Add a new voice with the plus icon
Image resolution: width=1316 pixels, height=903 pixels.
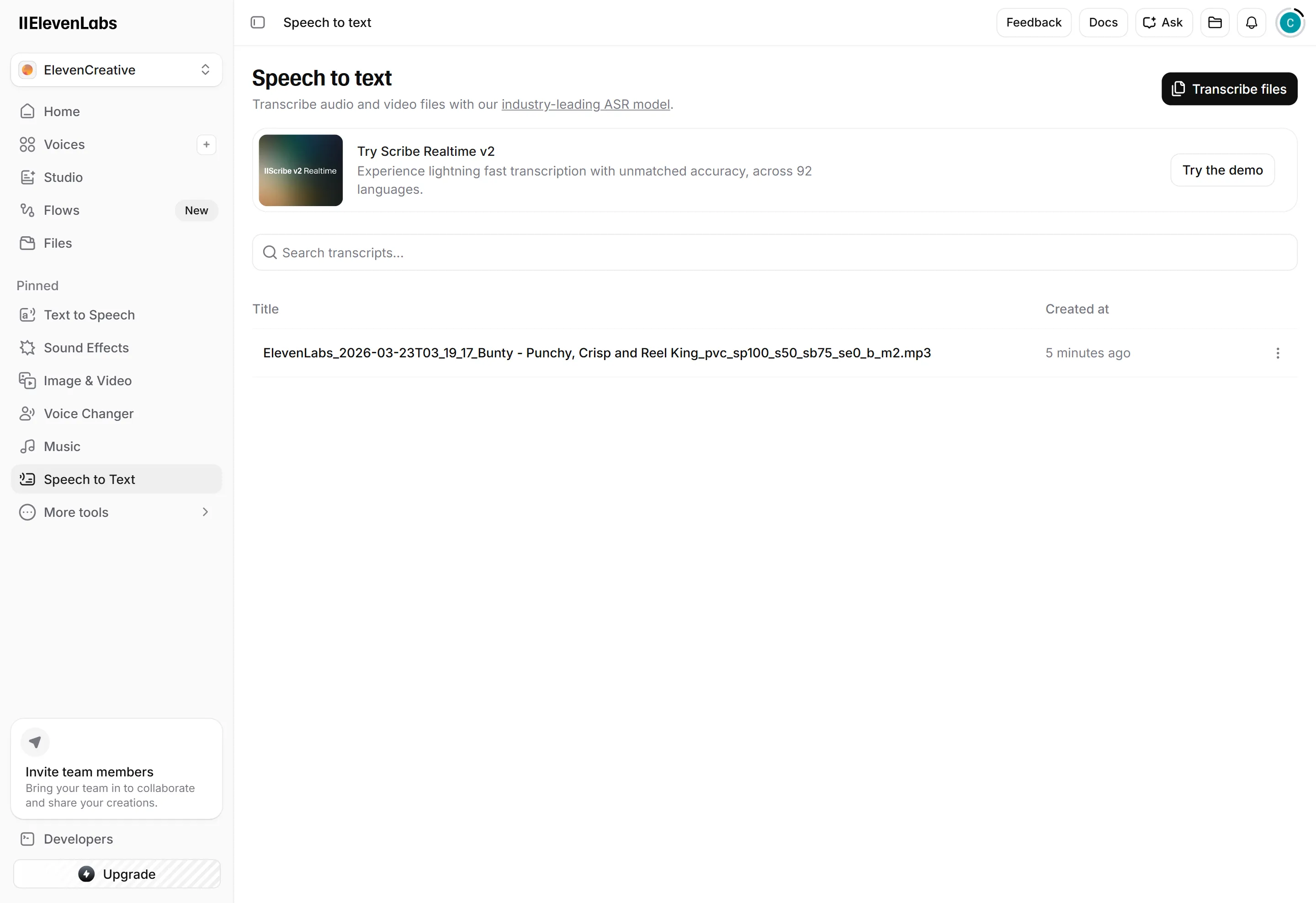tap(206, 144)
